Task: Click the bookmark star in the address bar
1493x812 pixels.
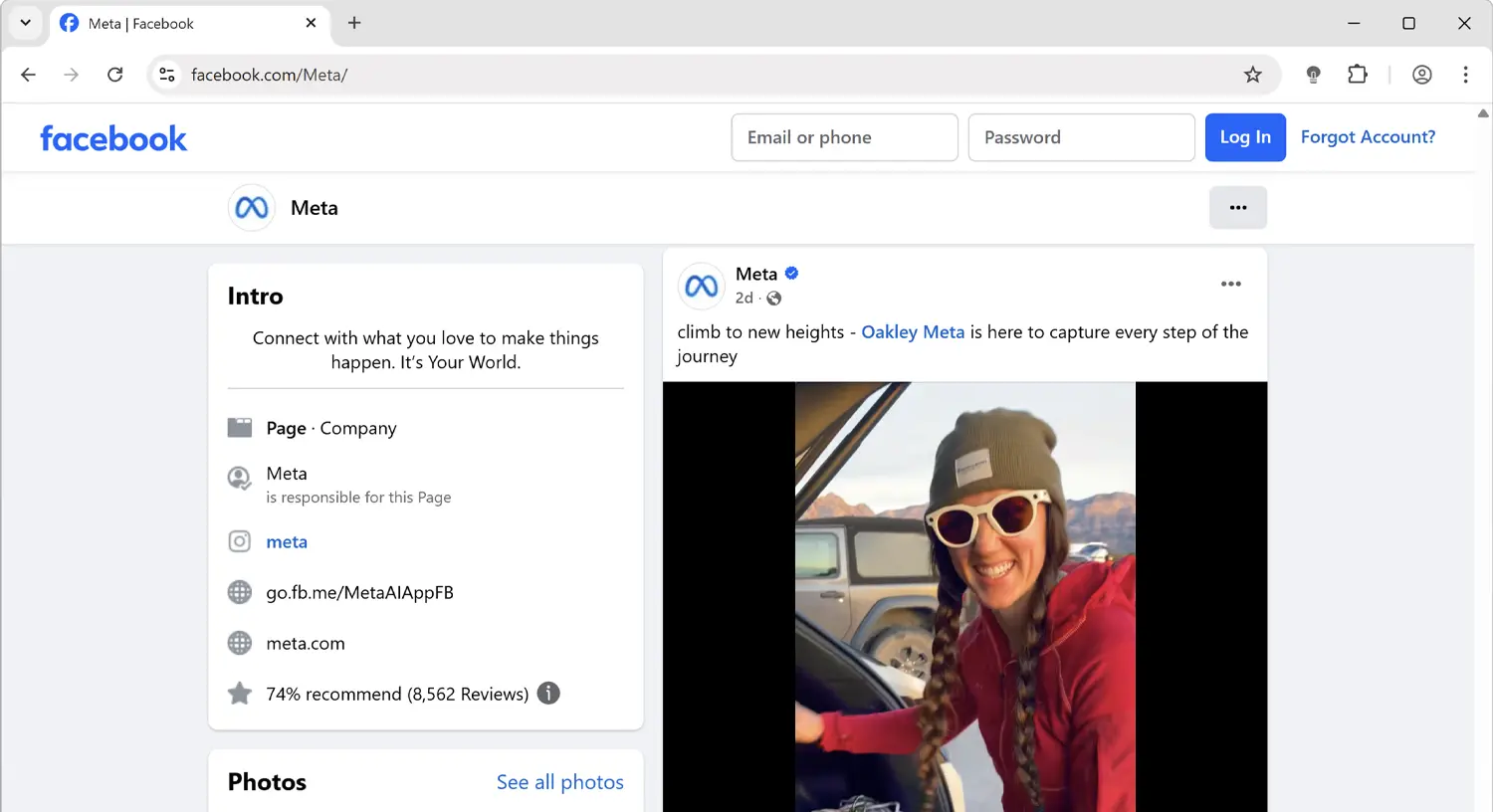Action: pos(1252,74)
